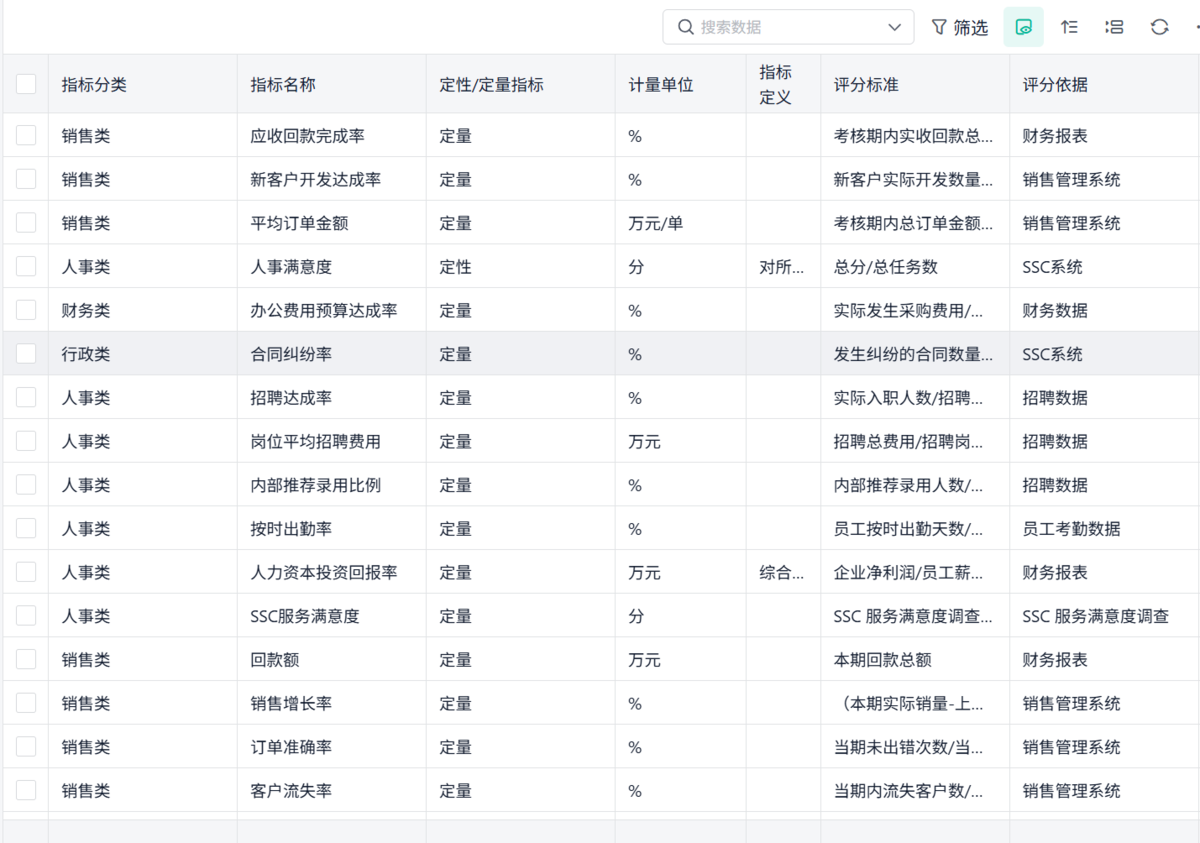Select the 岗位平均招聘费用 cell
This screenshot has width=1200, height=843.
tap(332, 441)
